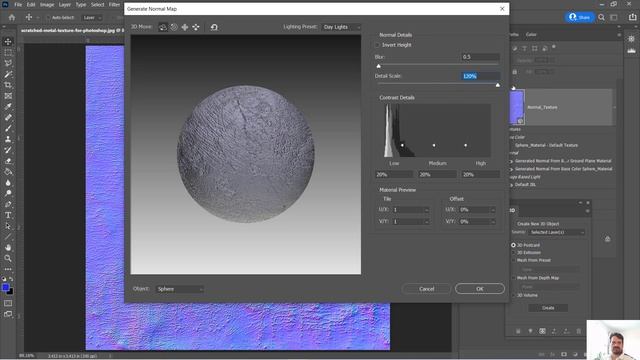Open Source Selected Layer(s) dropdown
This screenshot has width=640, height=360.
coord(557,232)
